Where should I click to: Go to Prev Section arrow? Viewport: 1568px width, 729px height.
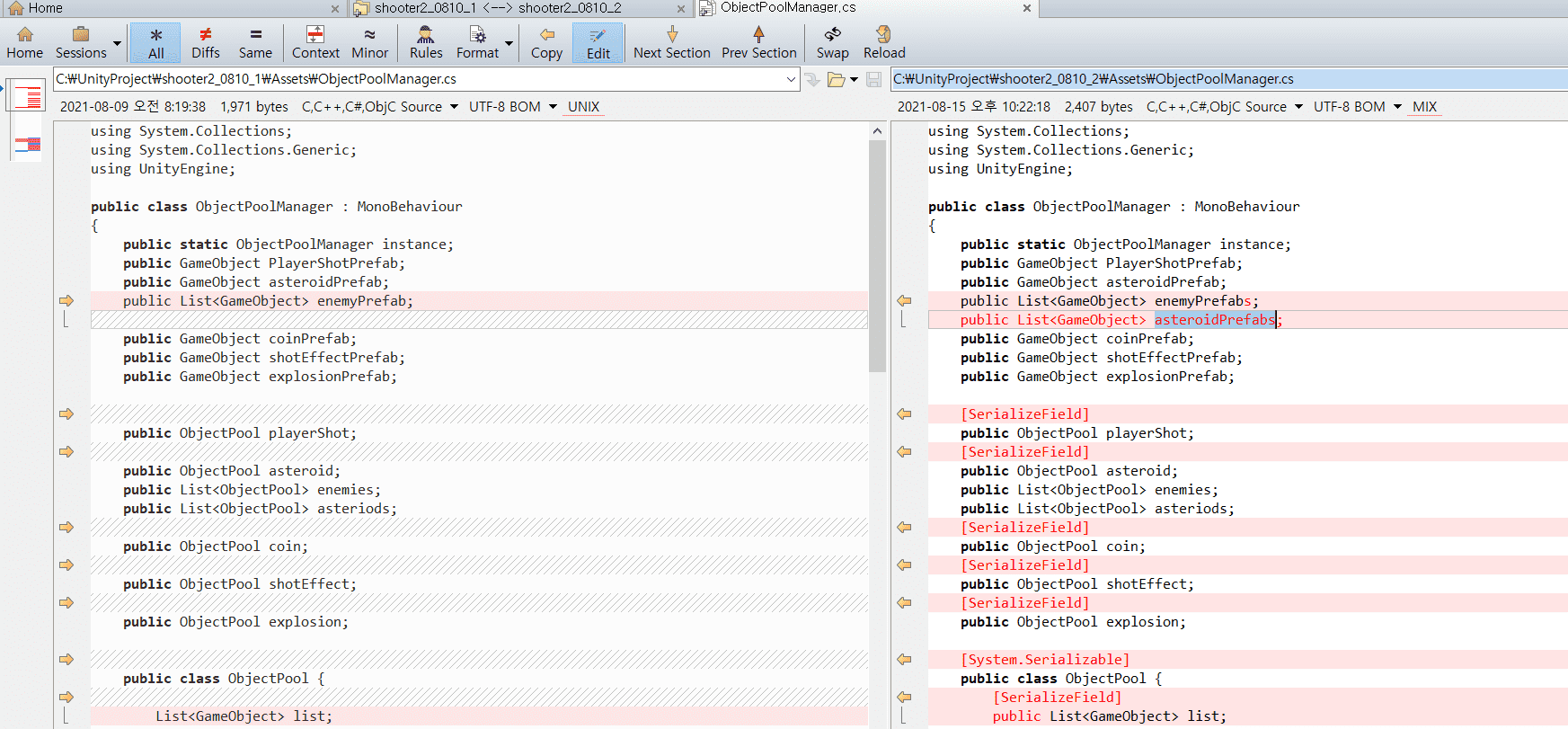click(758, 35)
